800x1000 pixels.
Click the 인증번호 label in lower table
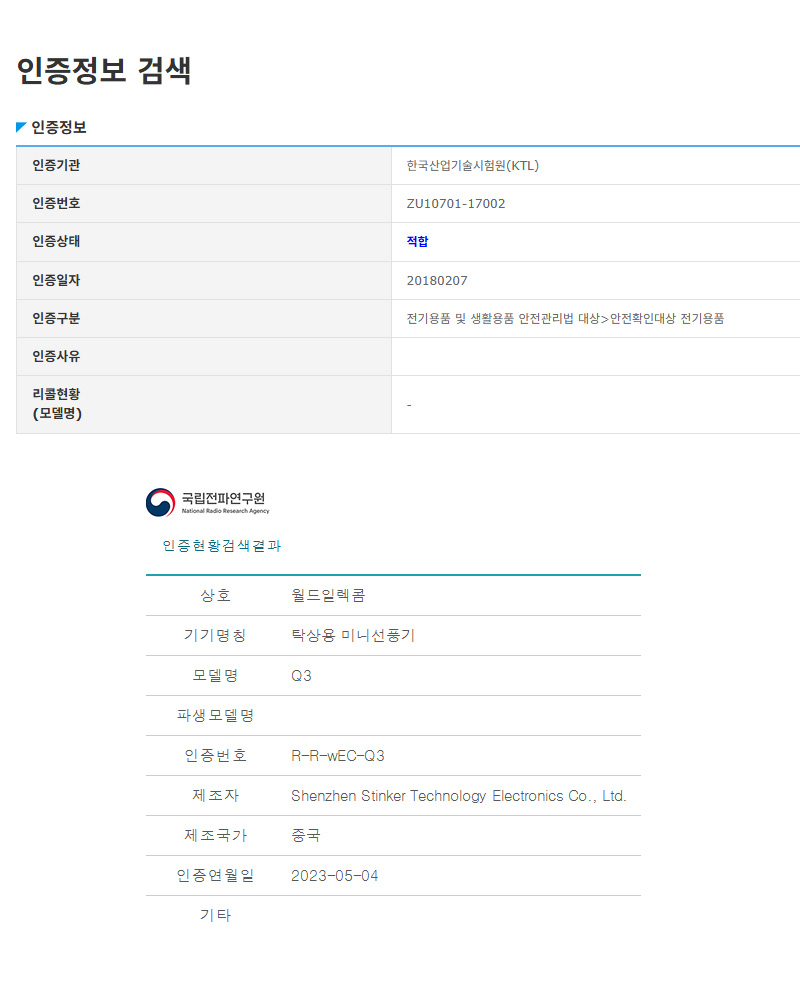(x=215, y=756)
